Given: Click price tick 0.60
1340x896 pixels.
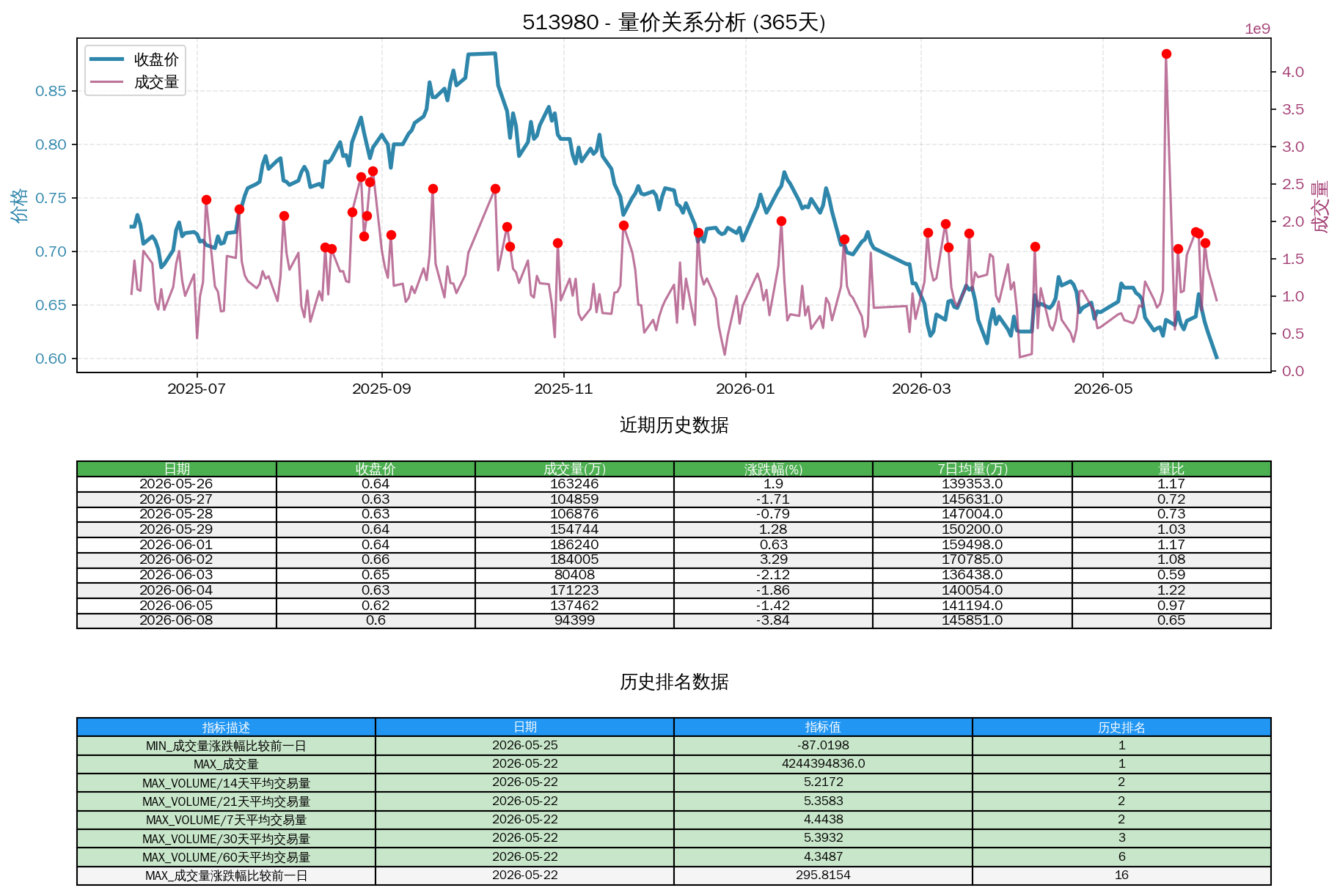Looking at the screenshot, I should [51, 359].
